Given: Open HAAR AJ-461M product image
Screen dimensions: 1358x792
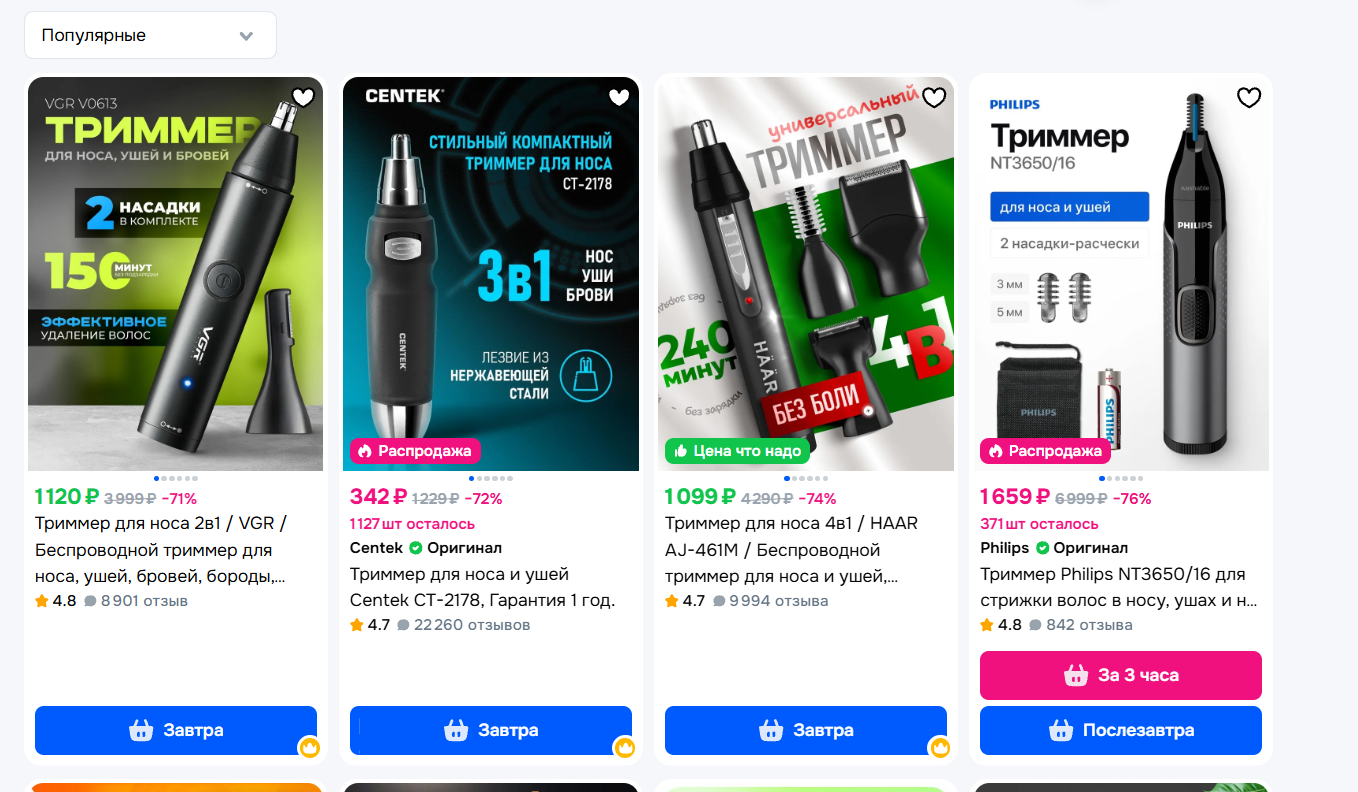Looking at the screenshot, I should coord(806,274).
